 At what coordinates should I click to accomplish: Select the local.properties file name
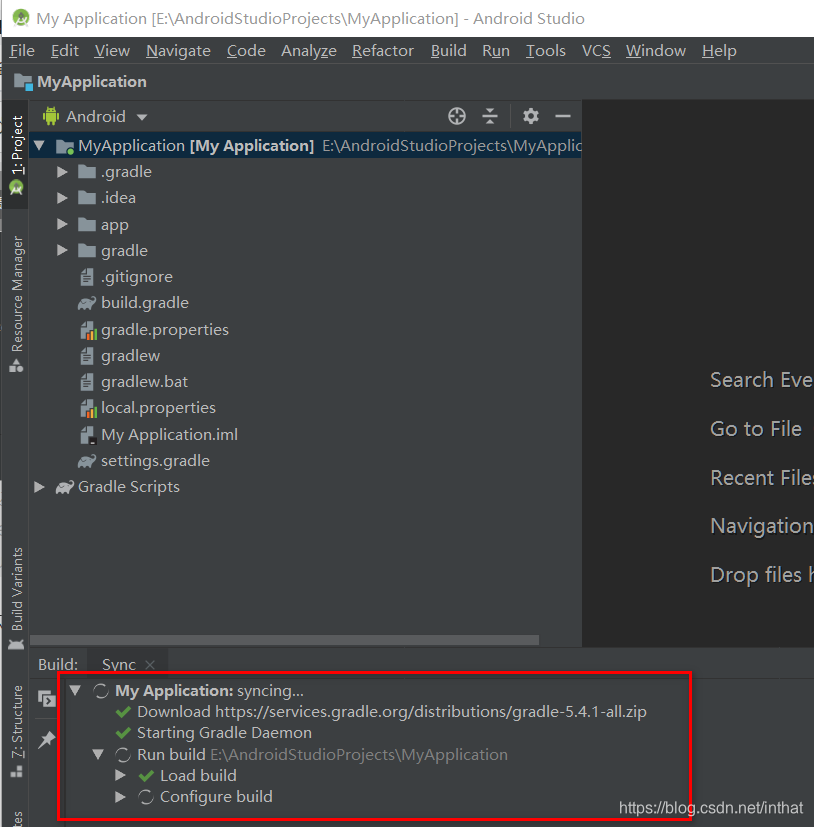[x=158, y=408]
